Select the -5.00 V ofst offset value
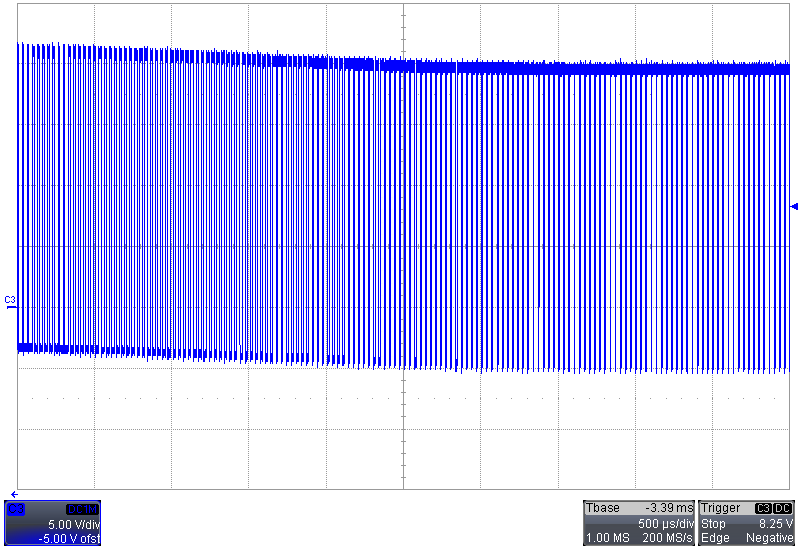The width and height of the screenshot is (800, 547). click(x=69, y=538)
